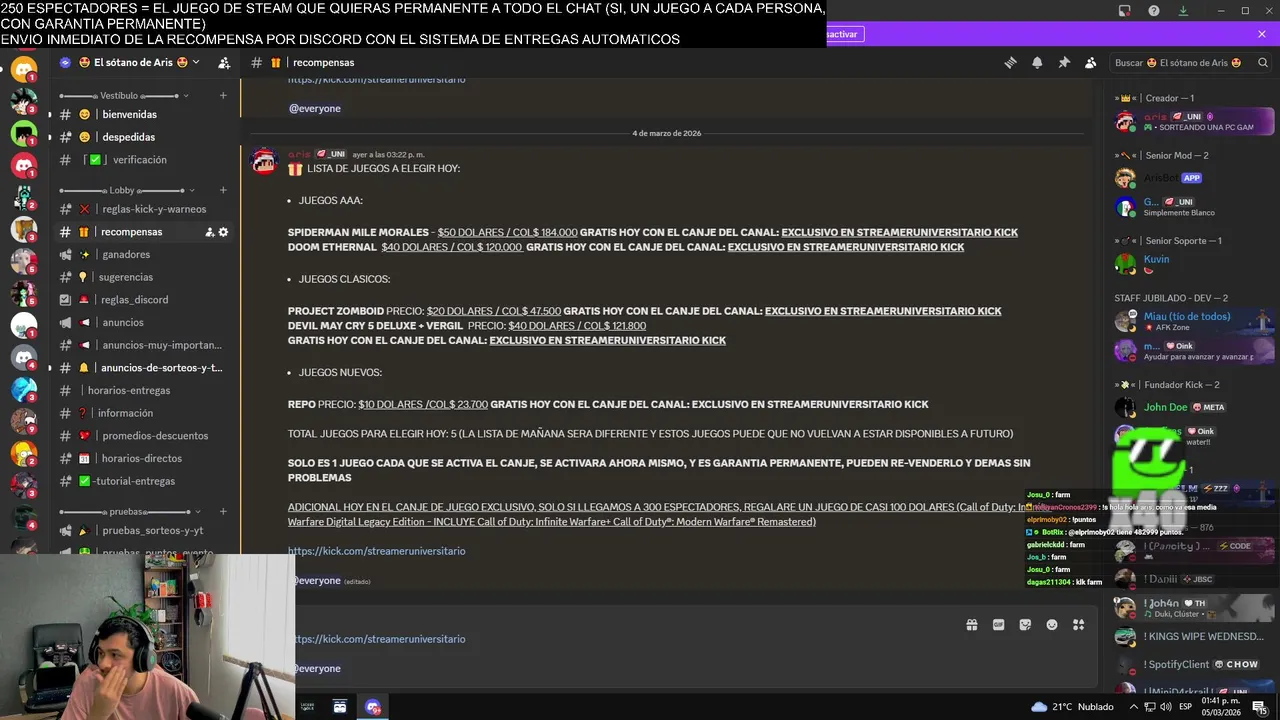Open the reglas_discord channel

click(x=142, y=300)
